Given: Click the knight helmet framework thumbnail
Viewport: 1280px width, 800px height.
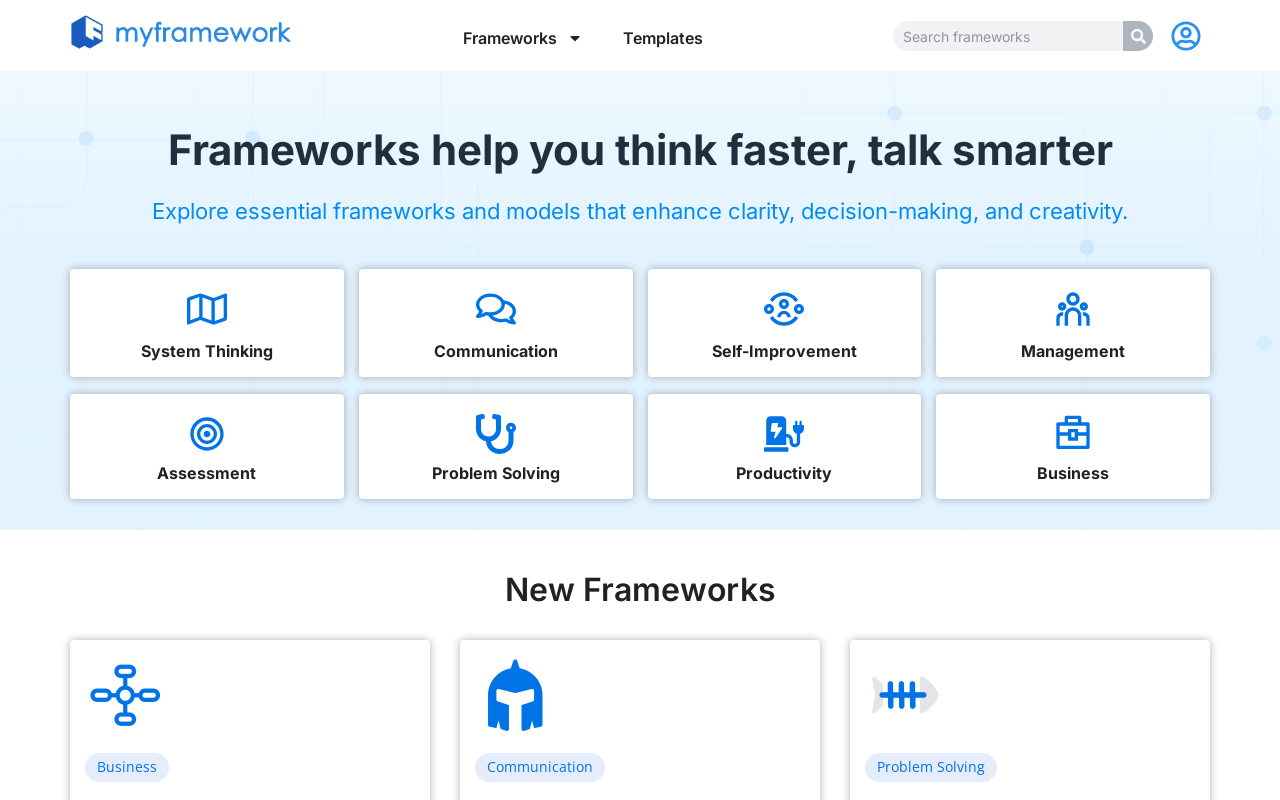Looking at the screenshot, I should pyautogui.click(x=515, y=694).
